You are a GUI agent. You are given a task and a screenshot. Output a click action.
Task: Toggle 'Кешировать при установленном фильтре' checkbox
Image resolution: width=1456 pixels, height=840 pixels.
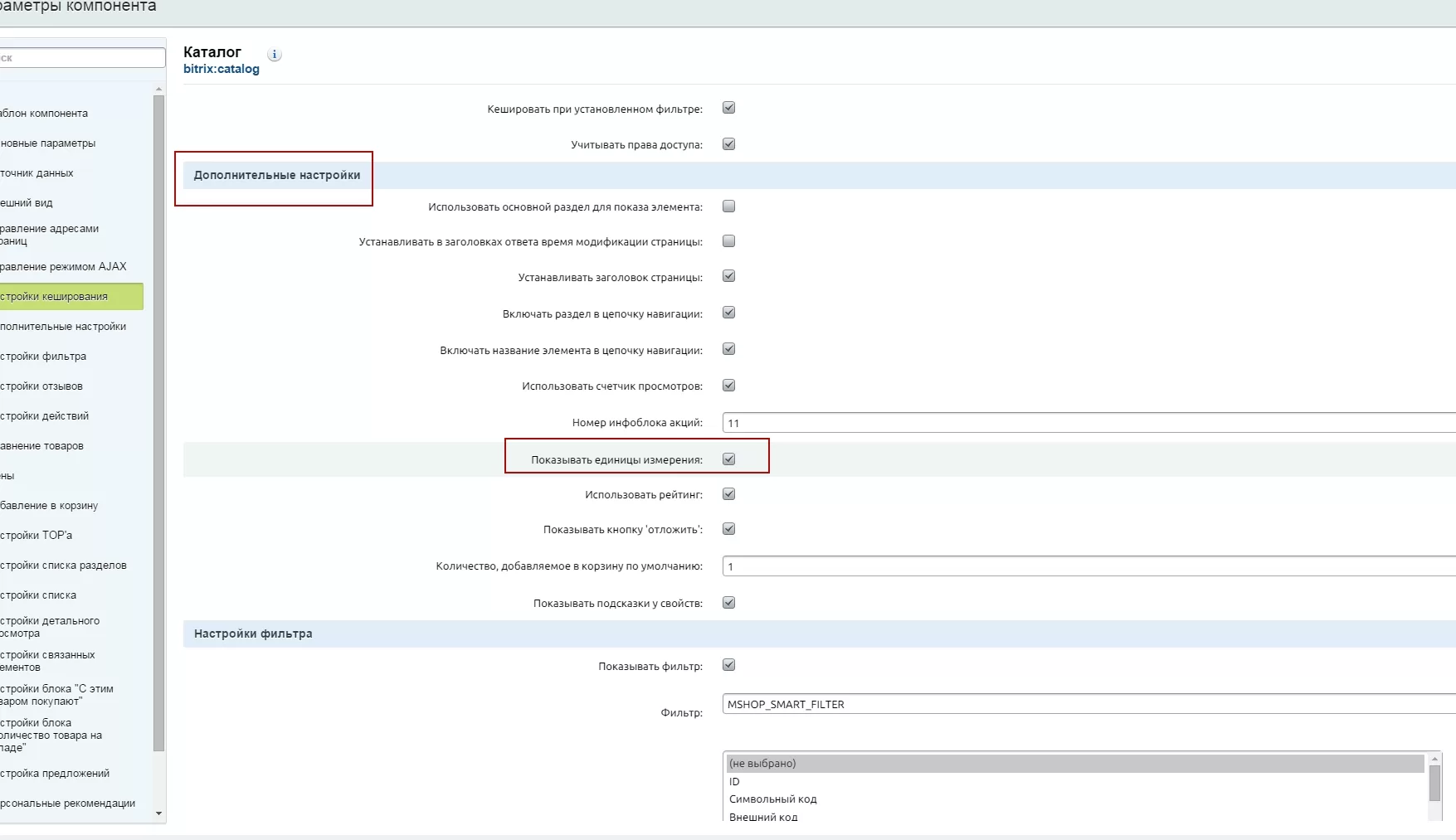729,108
